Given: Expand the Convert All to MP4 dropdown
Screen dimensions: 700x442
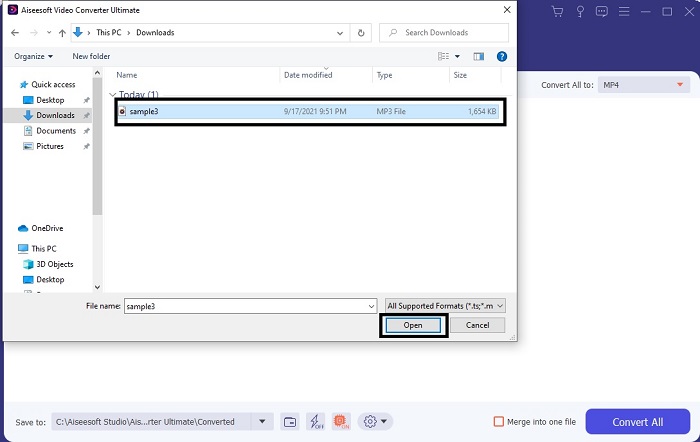Looking at the screenshot, I should coord(644,85).
